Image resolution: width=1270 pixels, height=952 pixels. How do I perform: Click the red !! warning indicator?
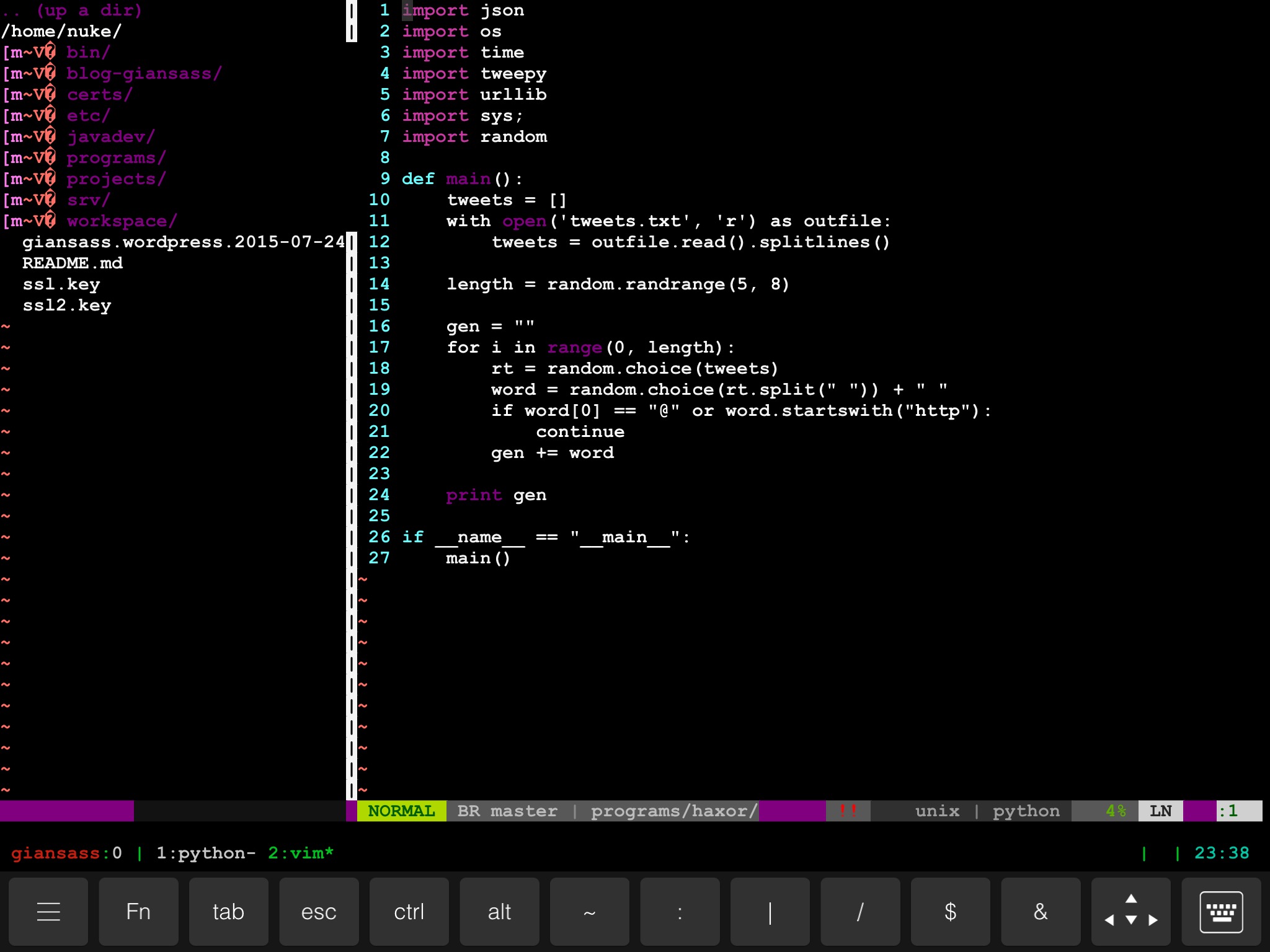point(848,811)
